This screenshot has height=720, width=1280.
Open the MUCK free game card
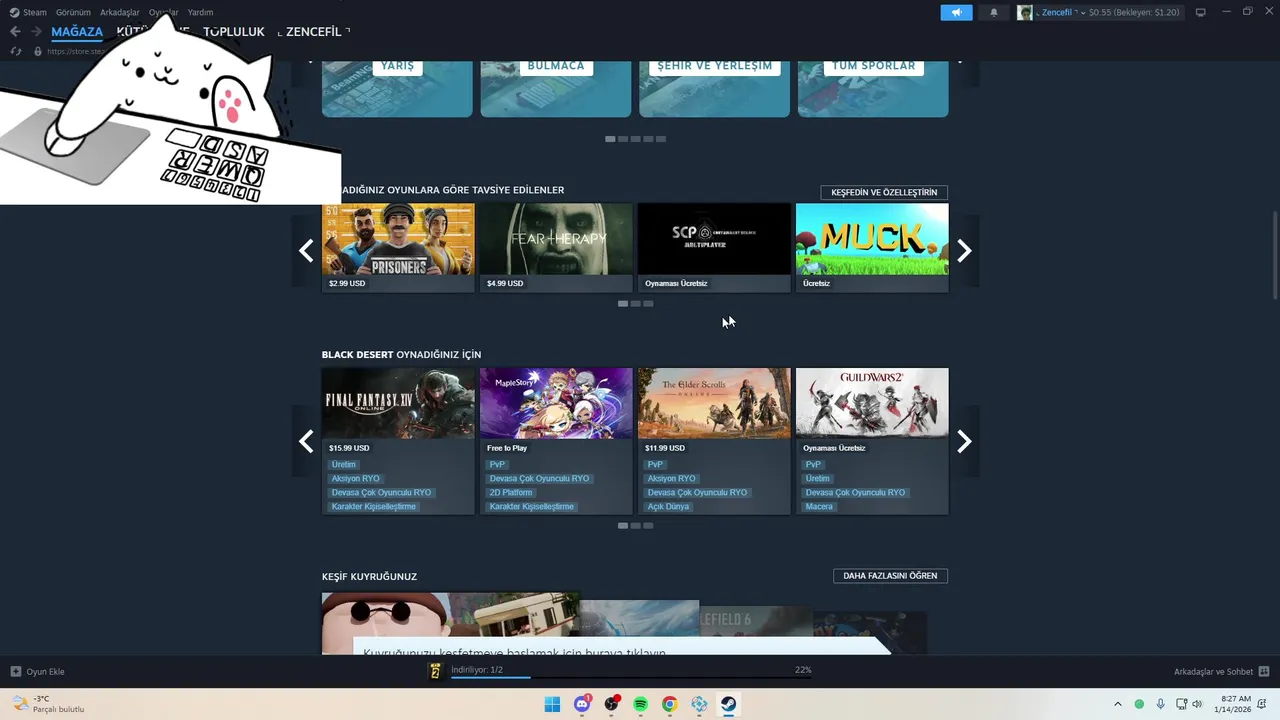point(872,248)
